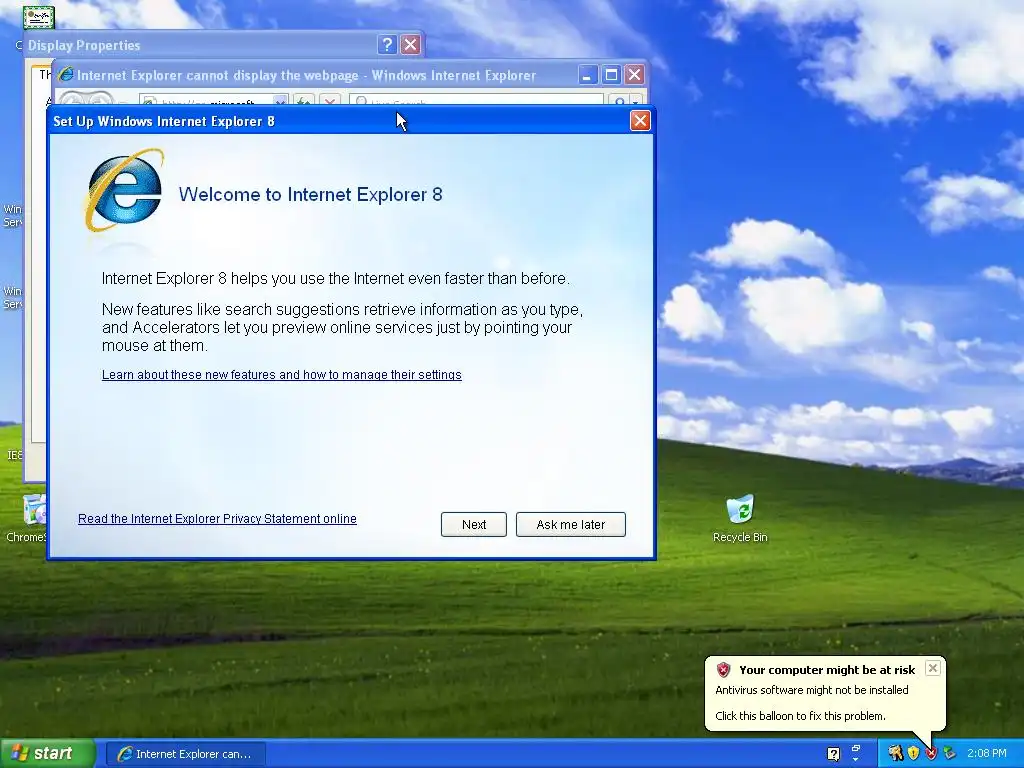The width and height of the screenshot is (1024, 768).
Task: Click the 2:08 PM taskbar clock
Action: (987, 754)
